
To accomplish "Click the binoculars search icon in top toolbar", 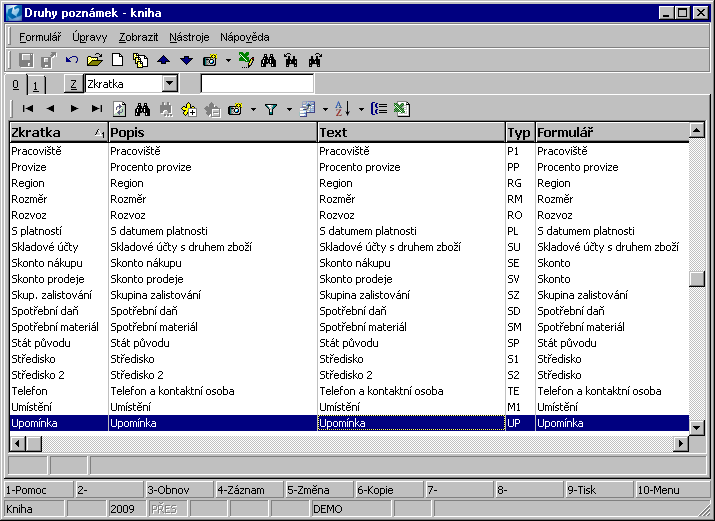I will point(268,60).
